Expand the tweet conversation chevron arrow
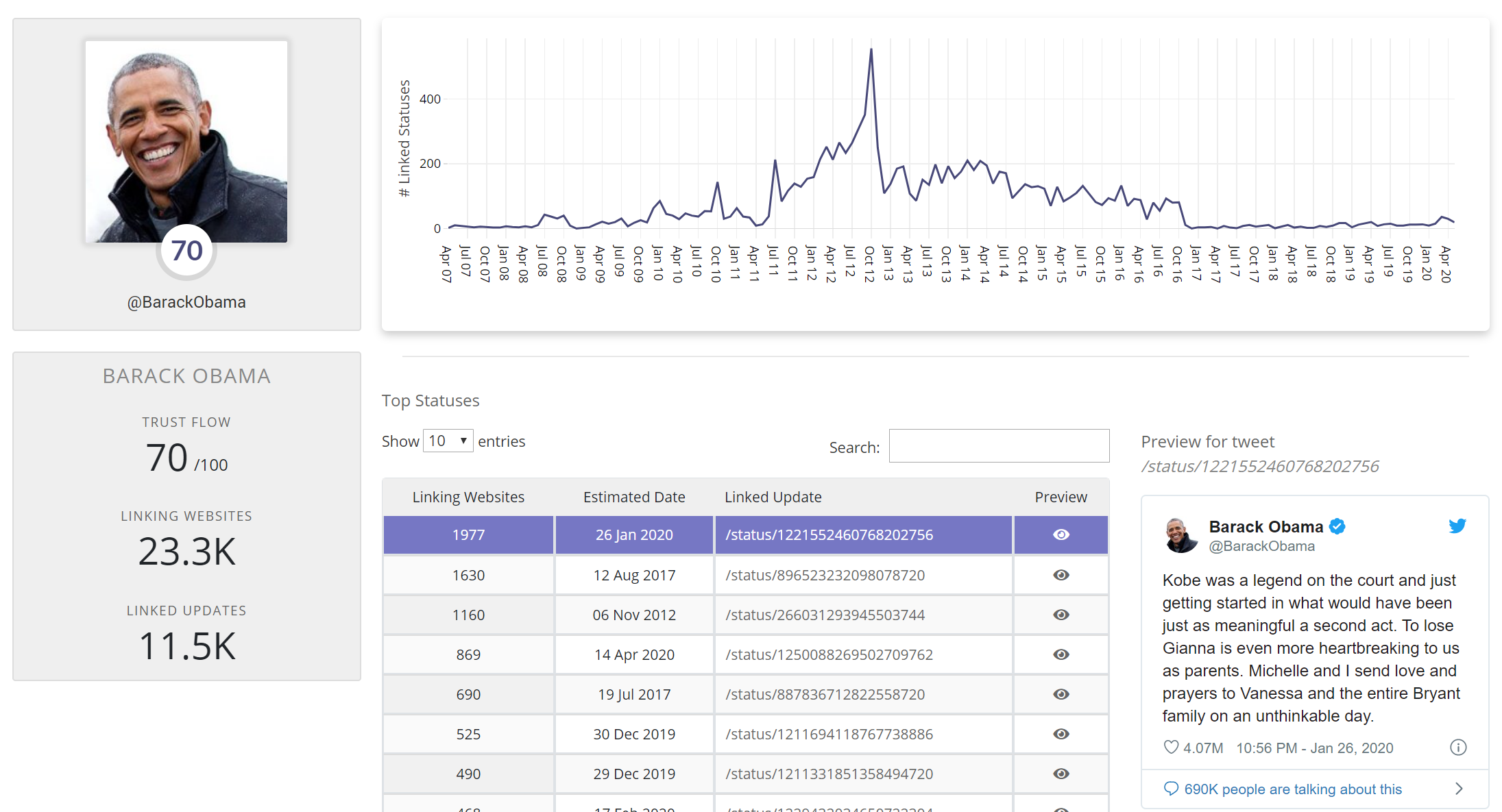The height and width of the screenshot is (812, 1502). coord(1459,789)
